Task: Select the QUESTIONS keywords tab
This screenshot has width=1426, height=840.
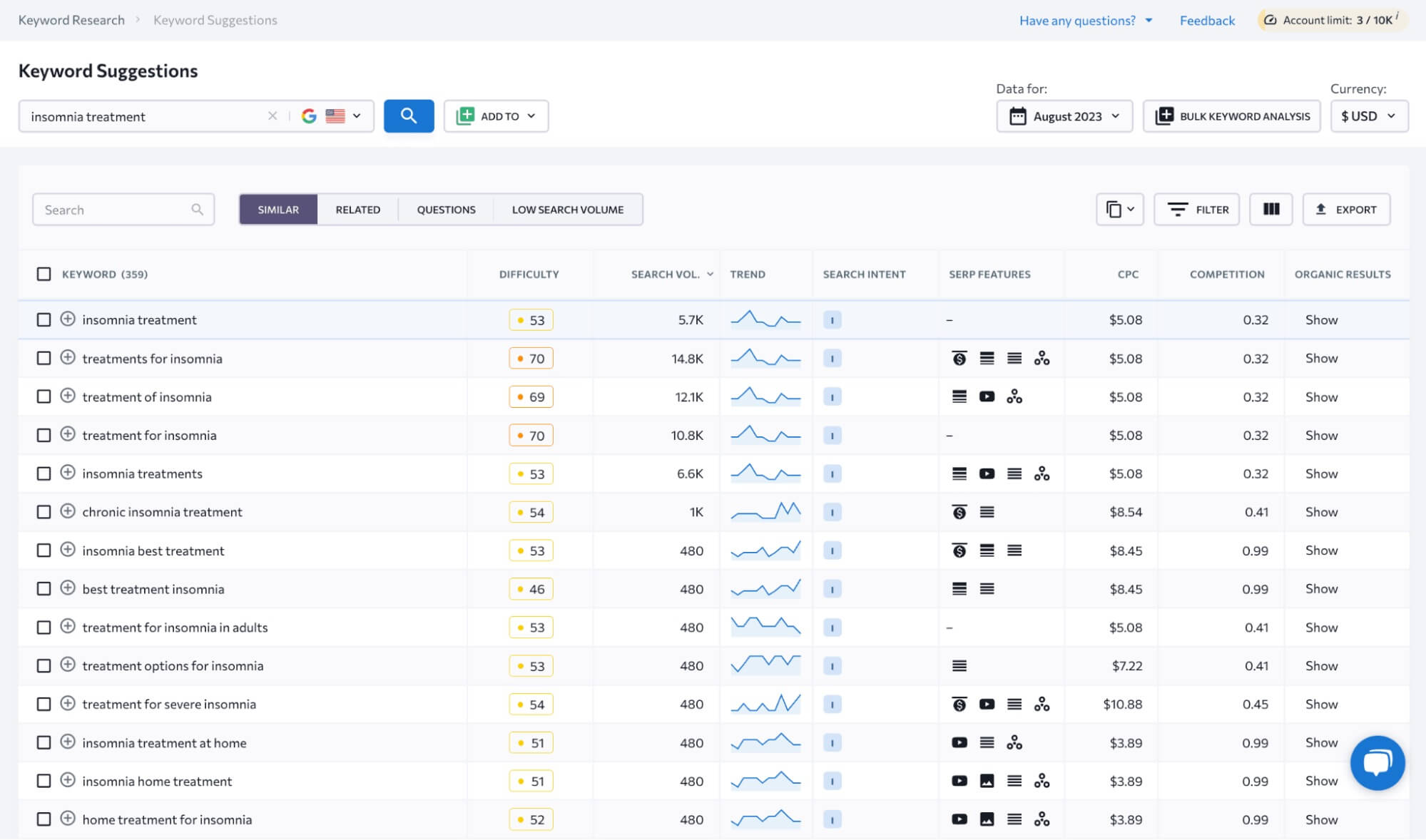Action: pos(446,210)
